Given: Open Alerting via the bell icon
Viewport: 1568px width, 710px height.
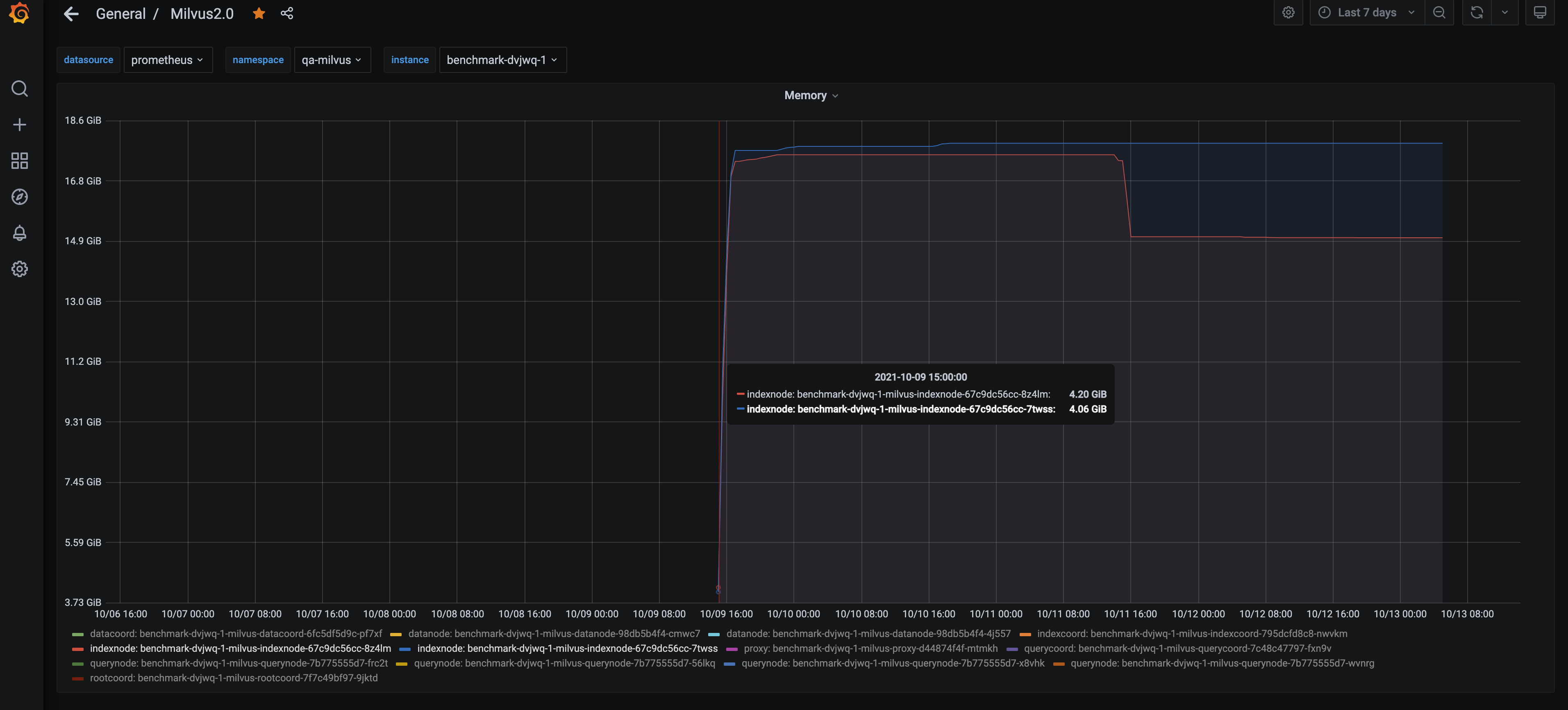Looking at the screenshot, I should click(20, 232).
